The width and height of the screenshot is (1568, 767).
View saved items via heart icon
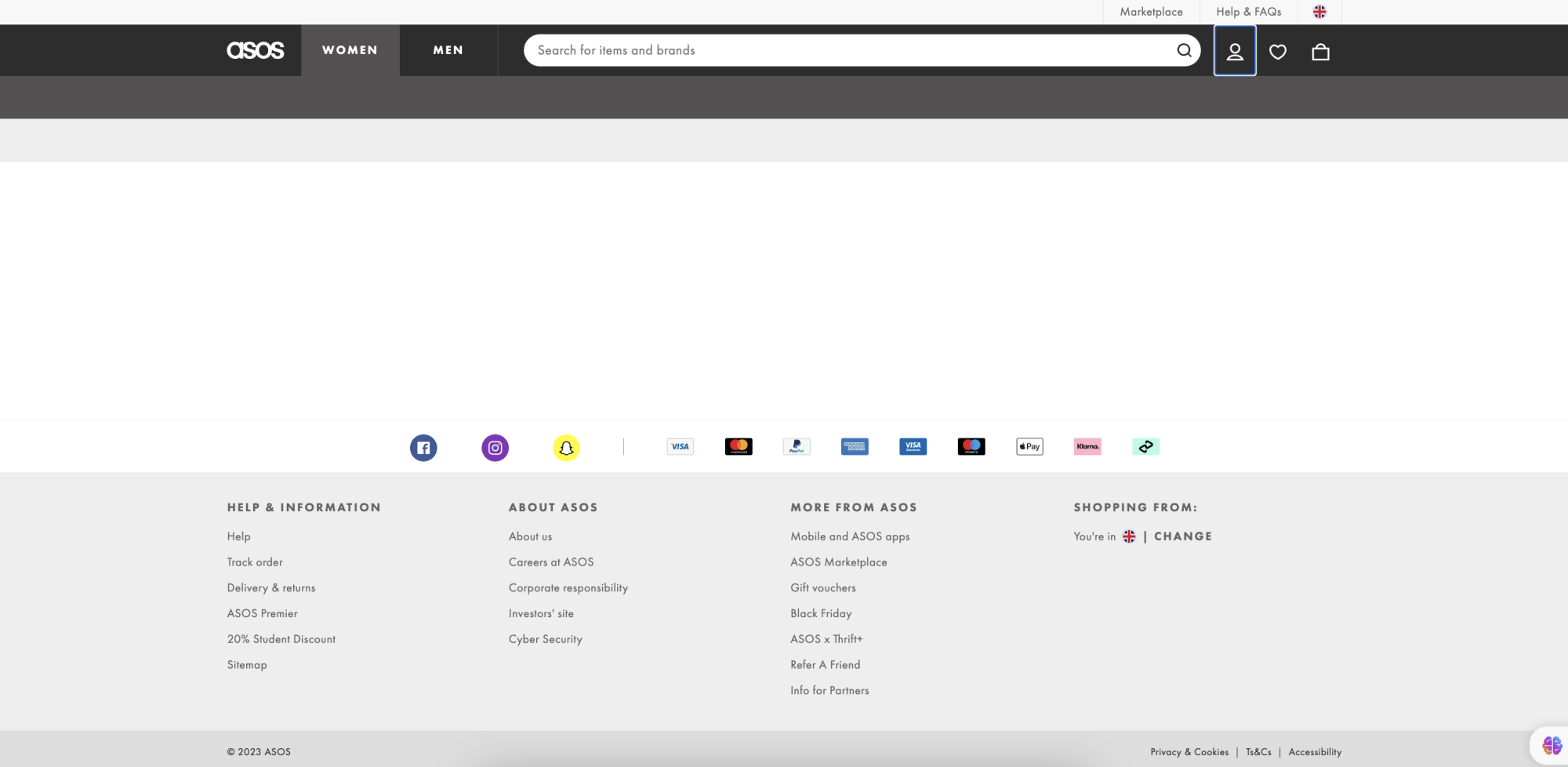pyautogui.click(x=1278, y=50)
